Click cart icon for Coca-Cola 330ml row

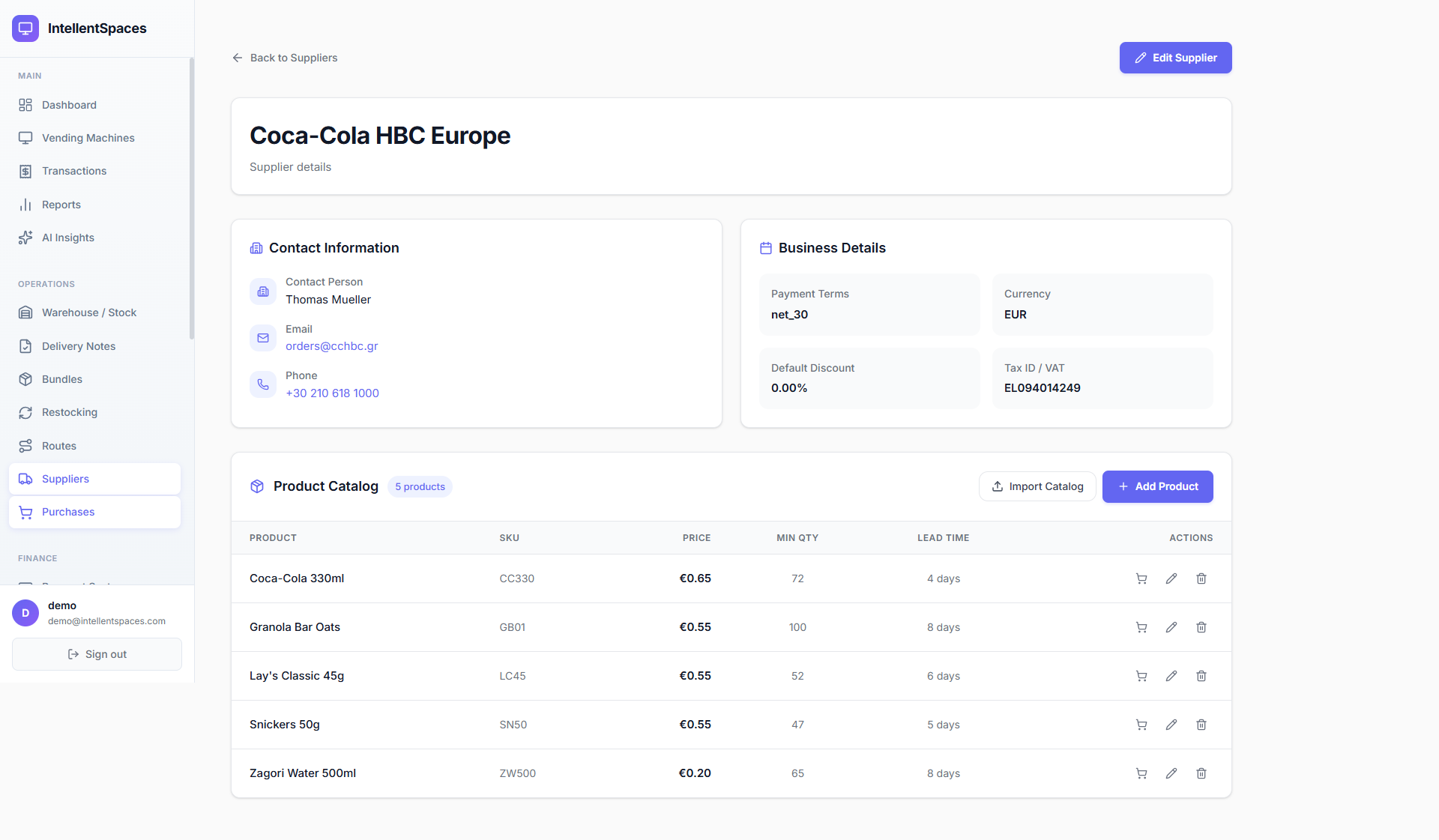[x=1141, y=578]
